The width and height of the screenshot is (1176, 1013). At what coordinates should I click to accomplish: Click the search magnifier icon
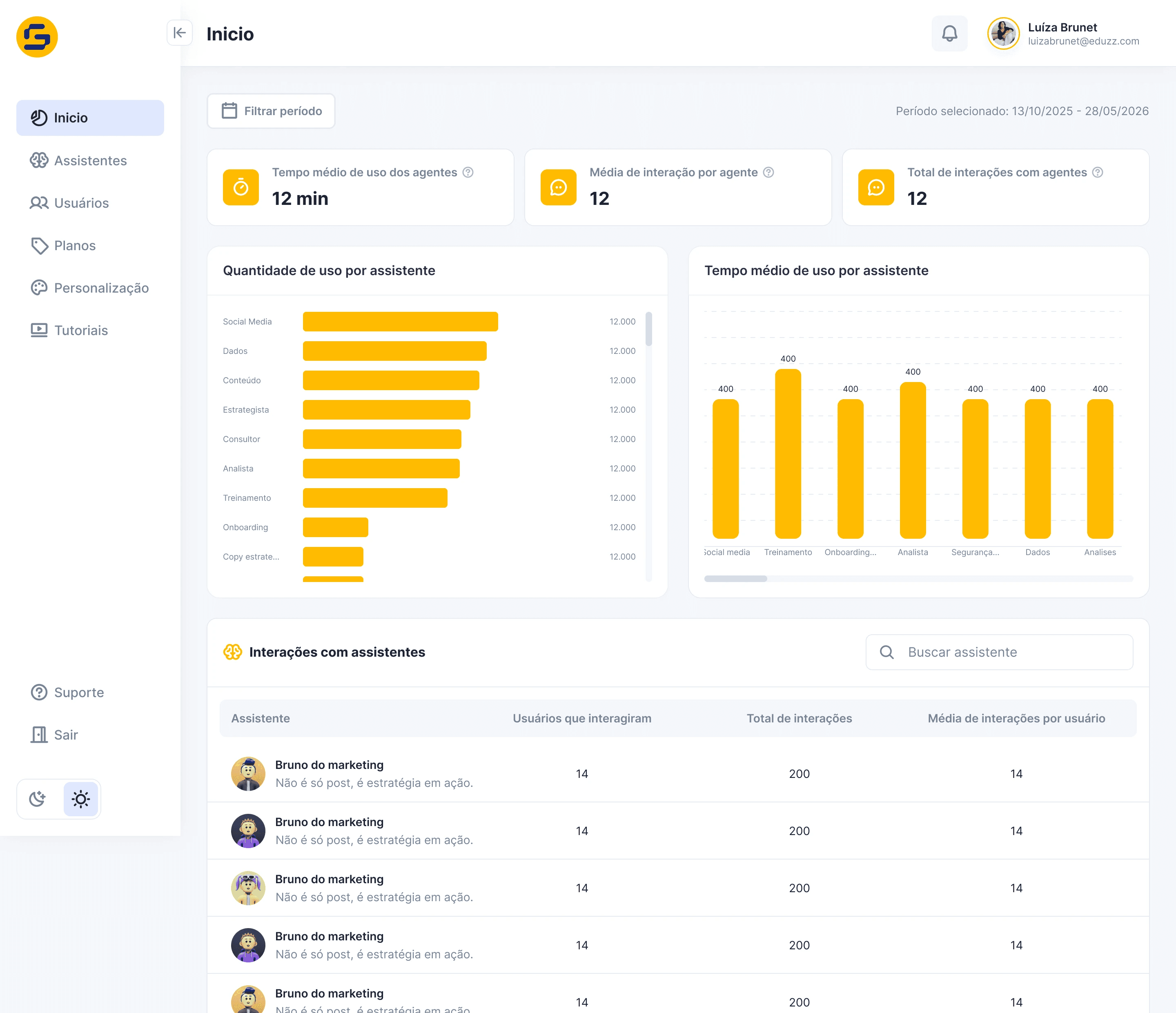886,652
